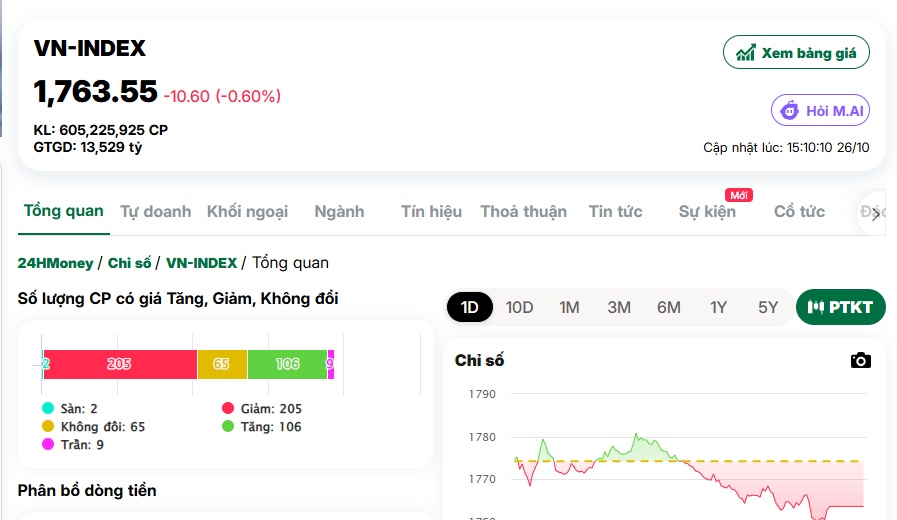897x520 pixels.
Task: Follow the Chỉ số breadcrumb link
Action: (129, 263)
